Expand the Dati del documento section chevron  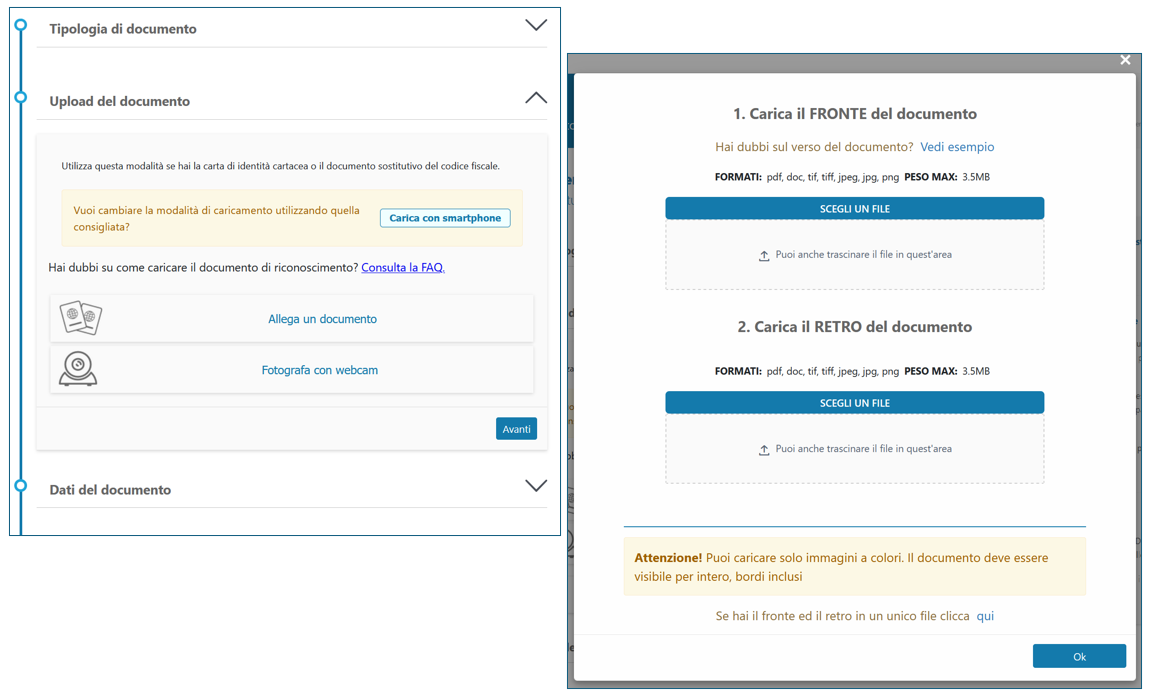click(536, 486)
